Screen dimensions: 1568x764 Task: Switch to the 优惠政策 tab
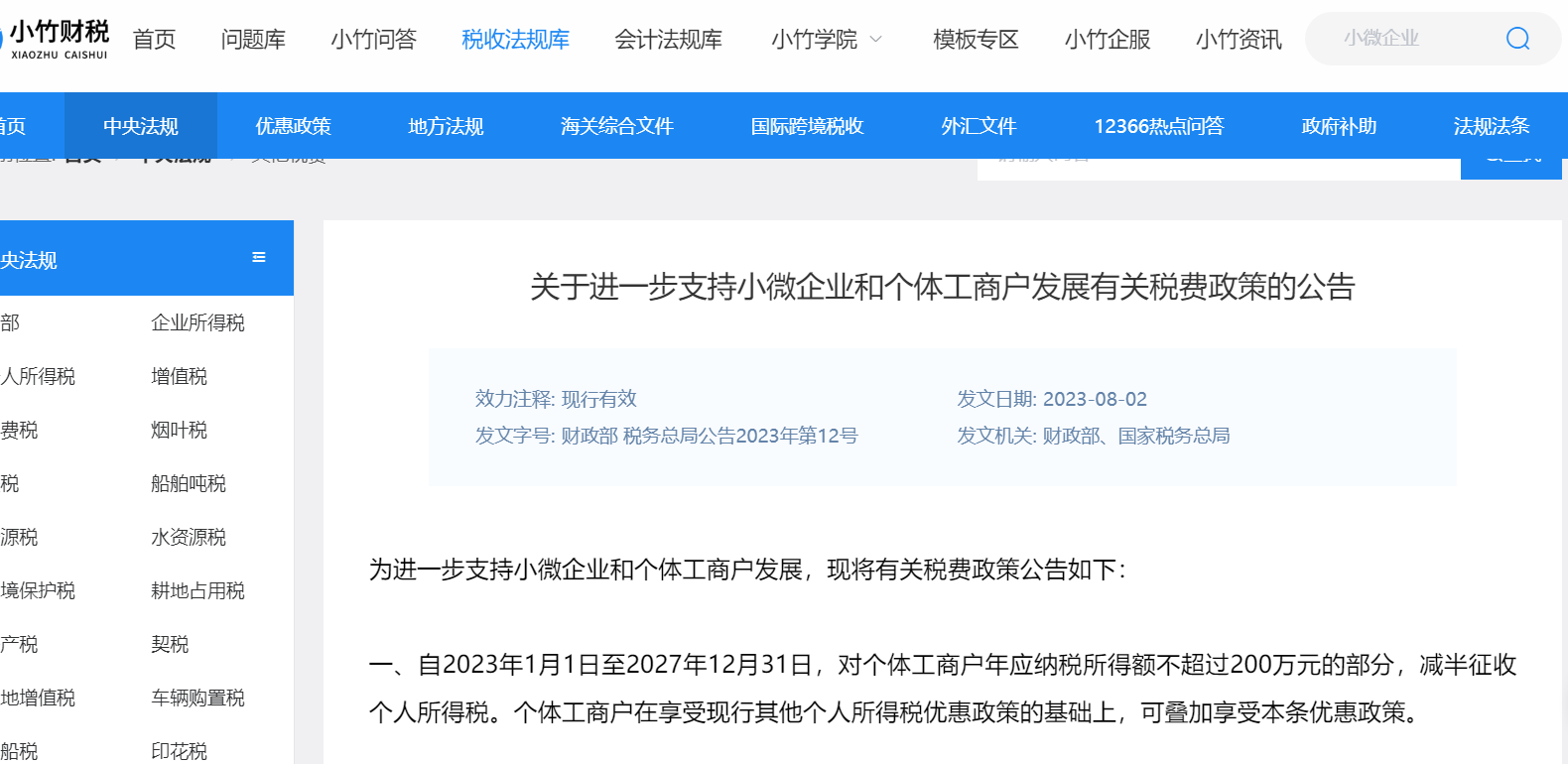point(293,126)
